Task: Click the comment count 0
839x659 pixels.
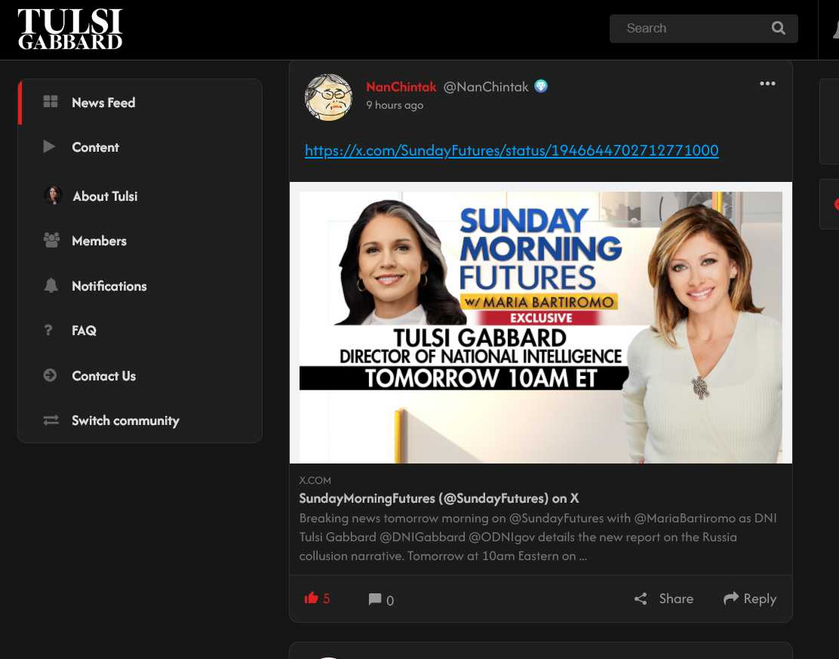Action: (x=390, y=600)
